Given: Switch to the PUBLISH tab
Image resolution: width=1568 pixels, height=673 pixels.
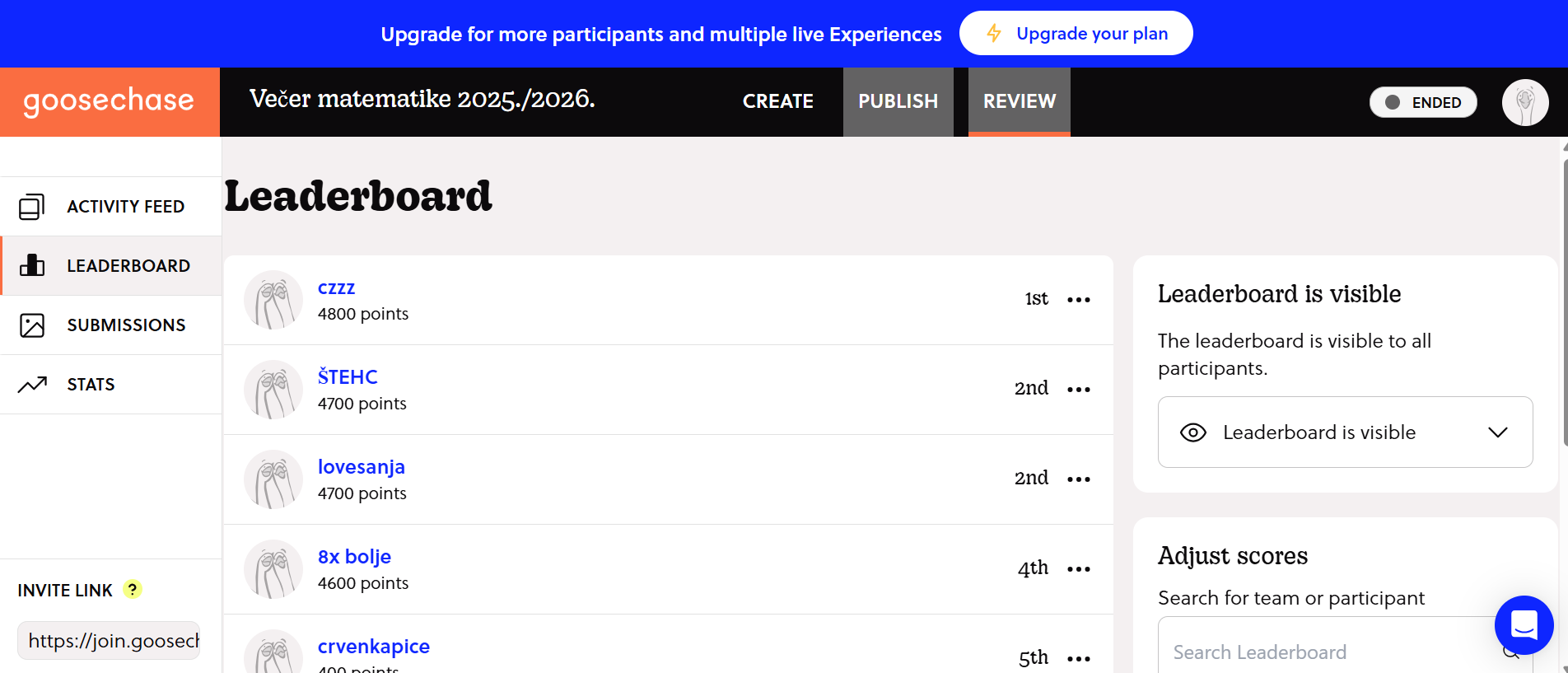Looking at the screenshot, I should pyautogui.click(x=898, y=101).
